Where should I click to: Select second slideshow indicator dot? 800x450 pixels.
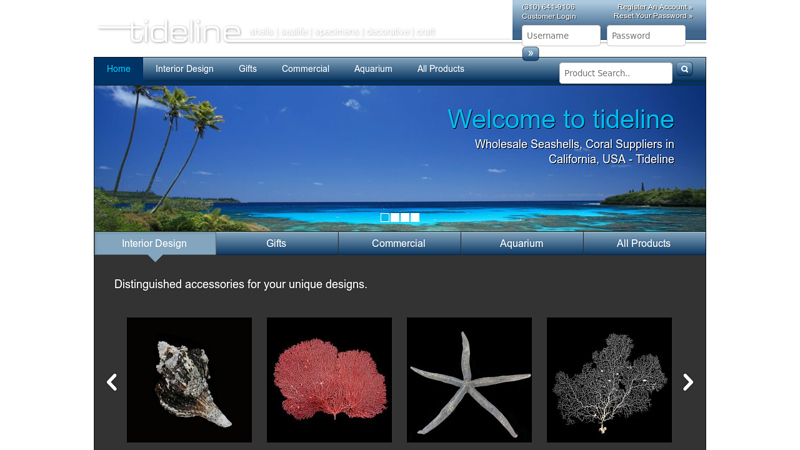[395, 217]
